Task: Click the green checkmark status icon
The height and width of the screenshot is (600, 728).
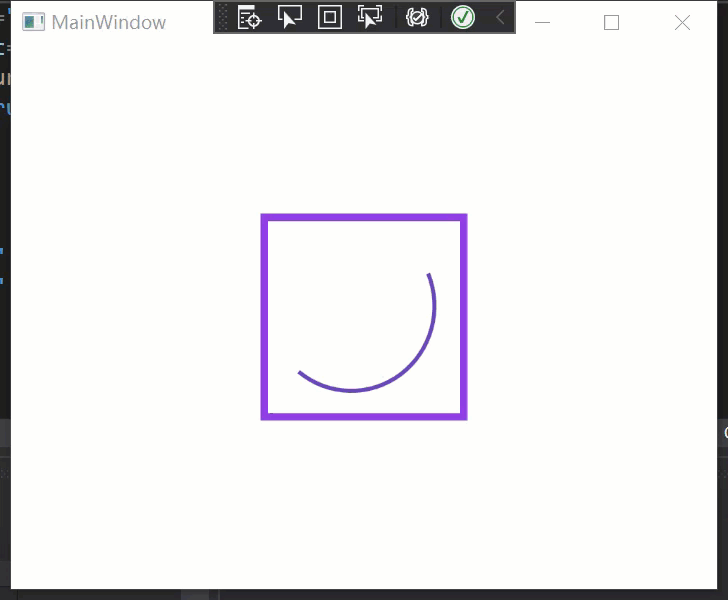Action: click(x=463, y=18)
